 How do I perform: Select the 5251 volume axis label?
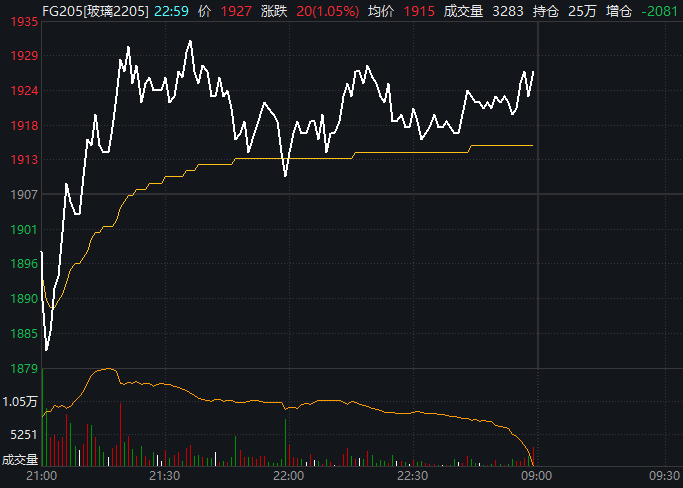[21, 435]
